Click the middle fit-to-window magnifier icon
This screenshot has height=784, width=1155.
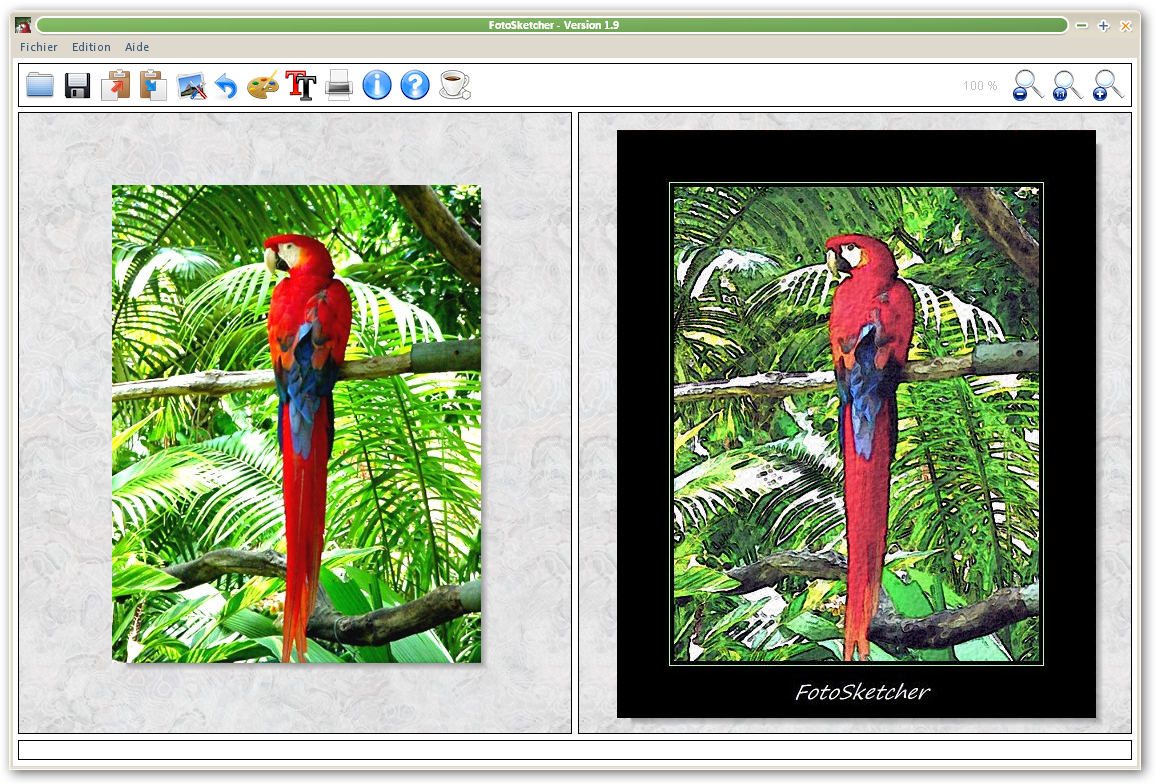1067,85
